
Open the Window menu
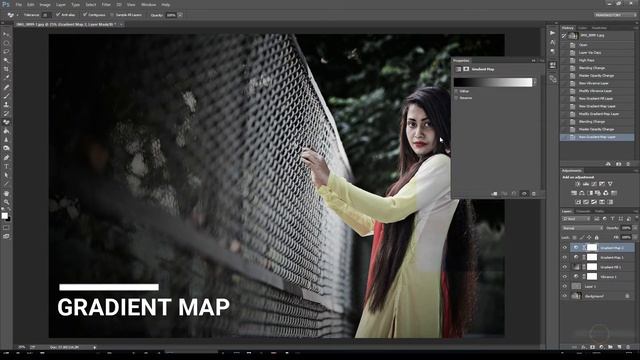pyautogui.click(x=148, y=4)
